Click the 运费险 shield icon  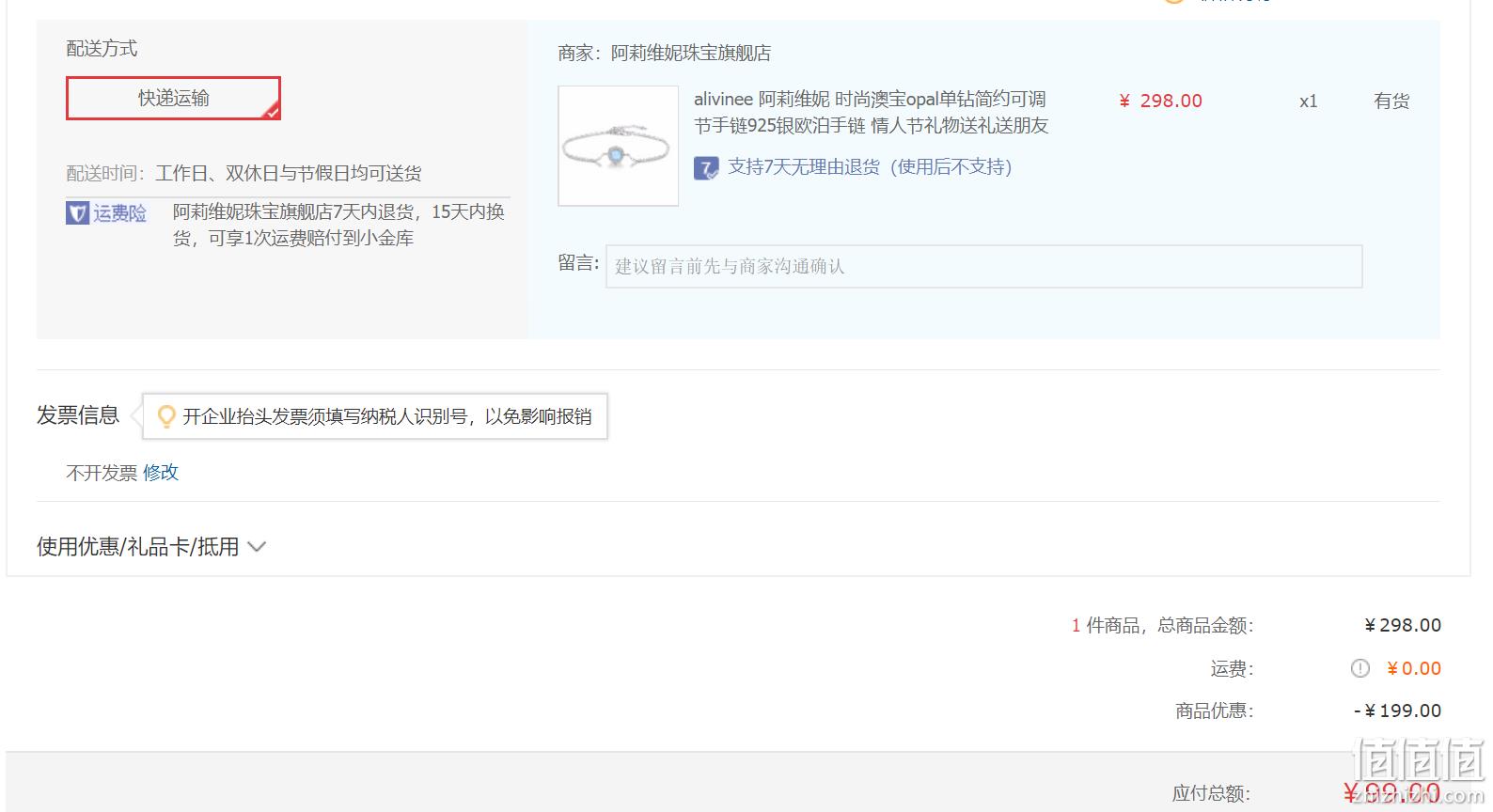[x=77, y=213]
